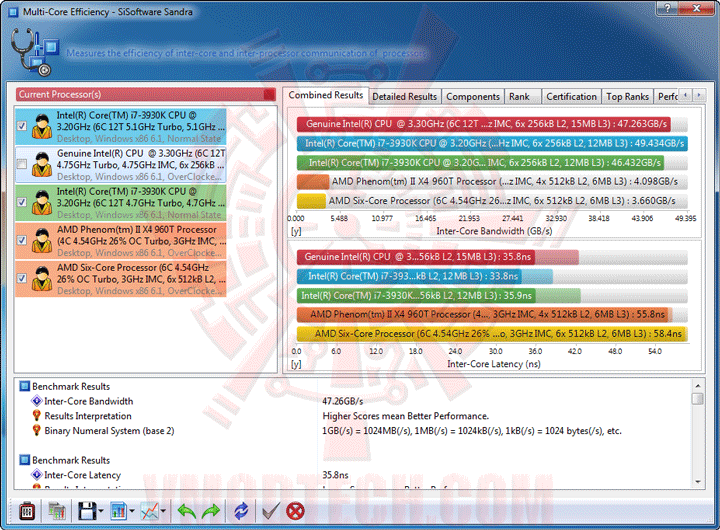
Task: Click the green forward arrow
Action: click(211, 511)
